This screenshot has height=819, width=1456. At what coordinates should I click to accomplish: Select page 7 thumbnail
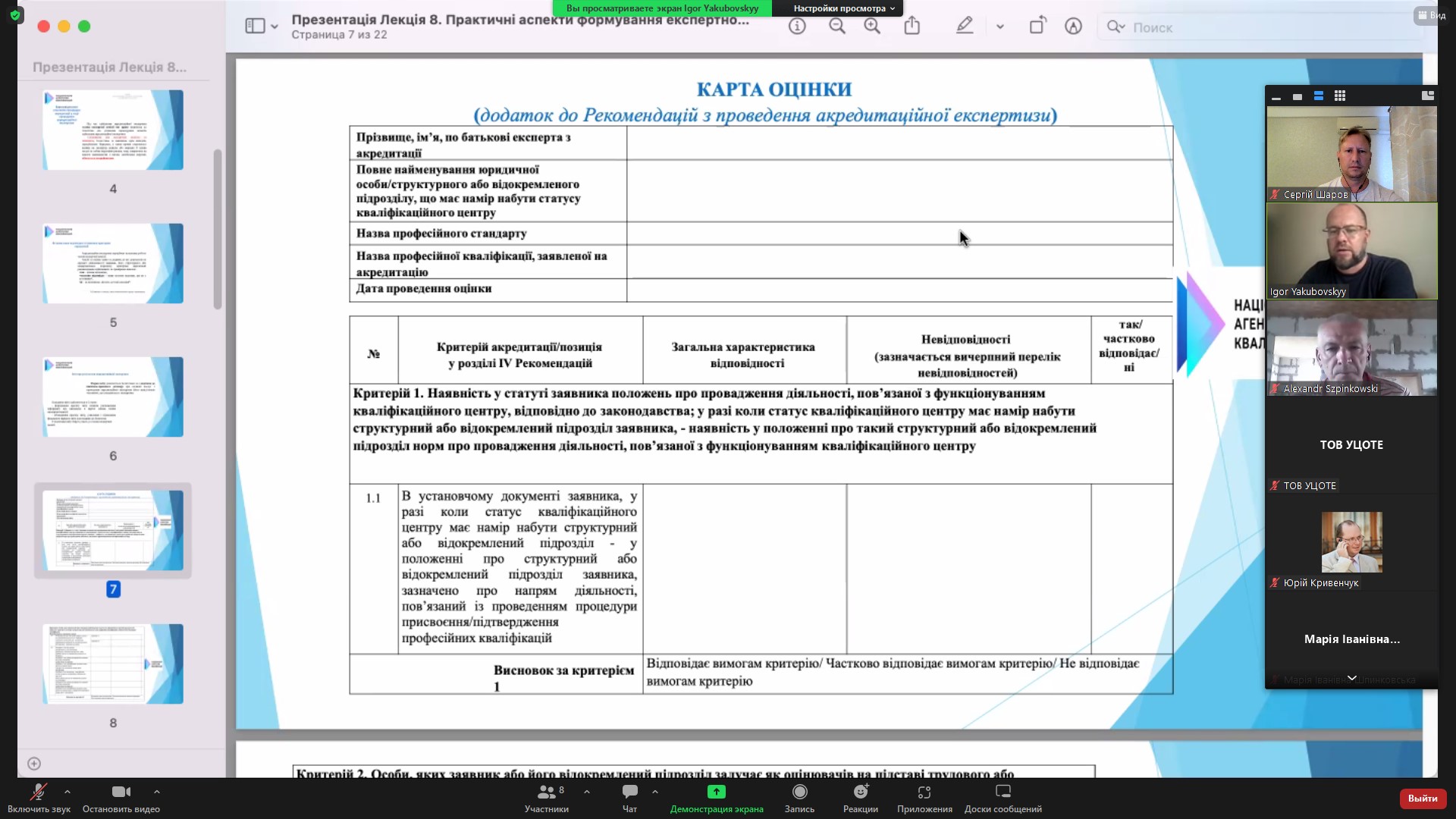click(x=113, y=530)
